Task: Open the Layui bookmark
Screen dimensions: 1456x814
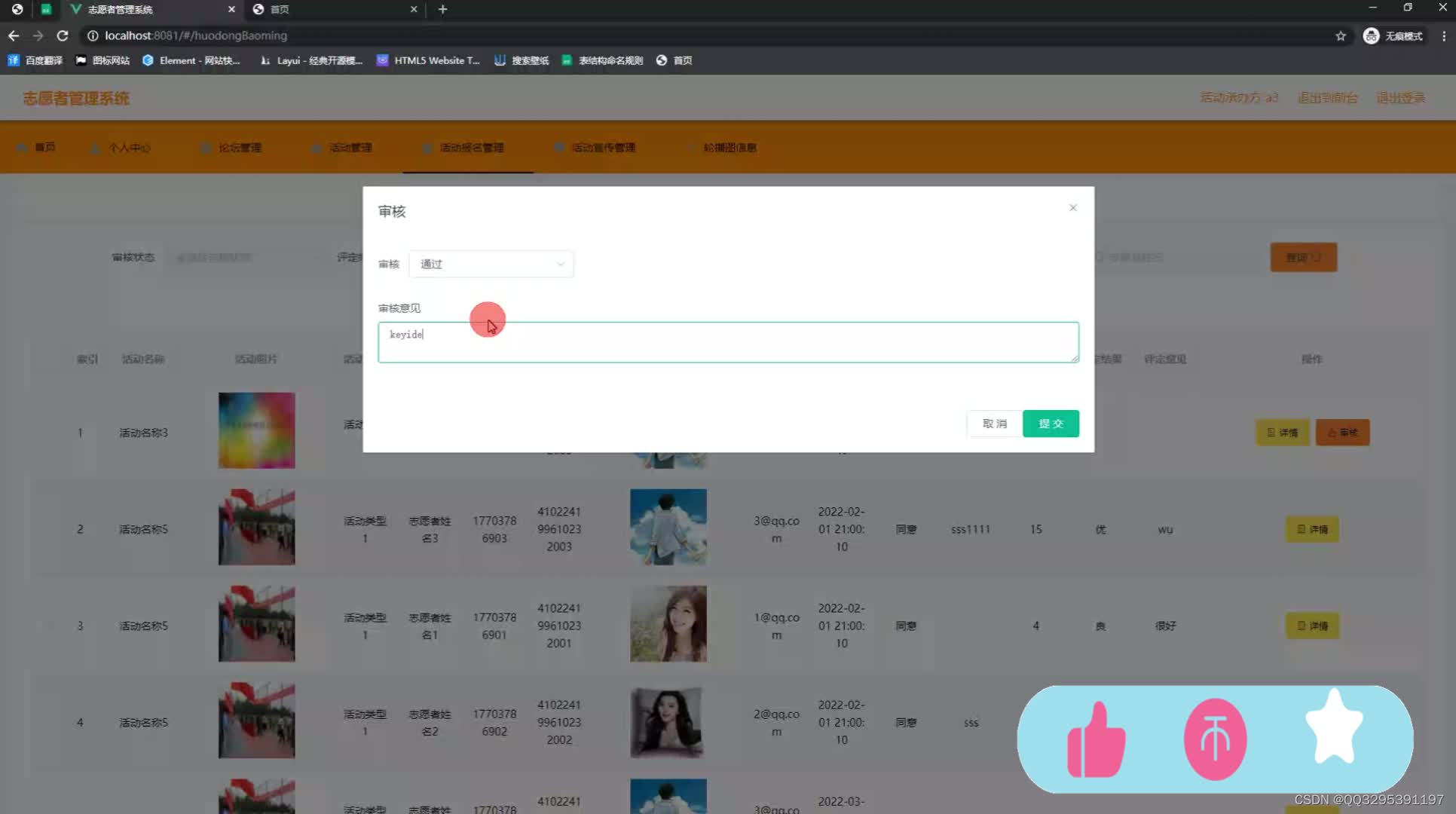Action: point(311,60)
